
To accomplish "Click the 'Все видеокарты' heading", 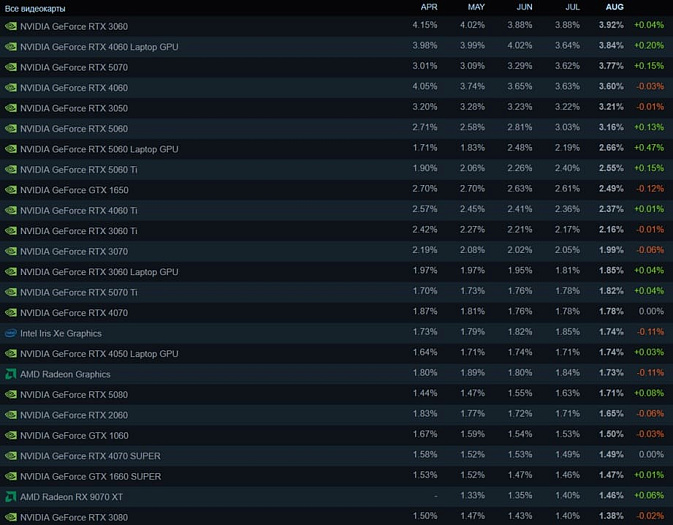I will coord(35,9).
